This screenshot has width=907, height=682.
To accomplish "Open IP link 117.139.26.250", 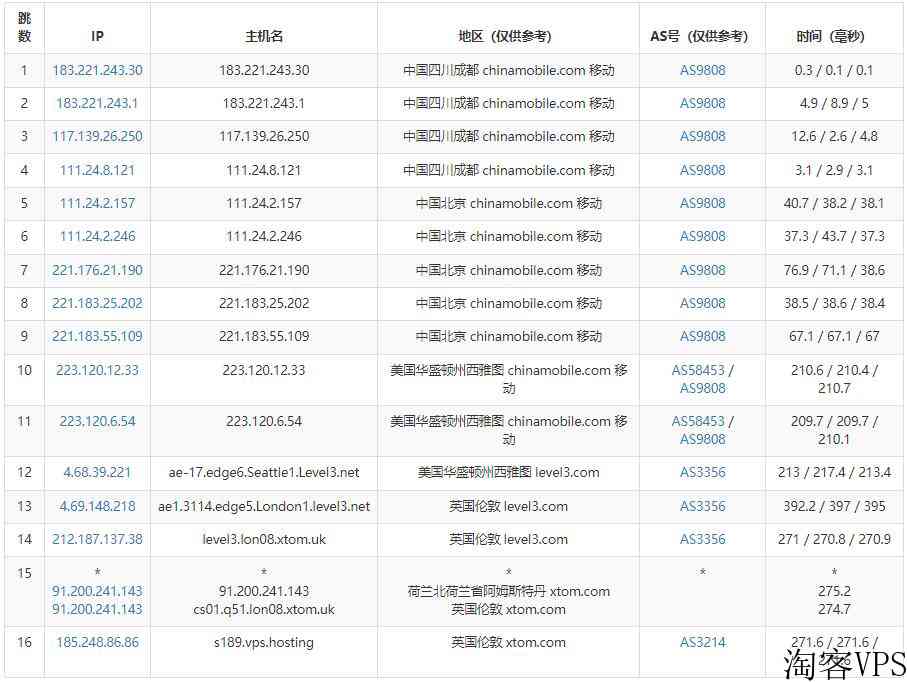I will (97, 136).
